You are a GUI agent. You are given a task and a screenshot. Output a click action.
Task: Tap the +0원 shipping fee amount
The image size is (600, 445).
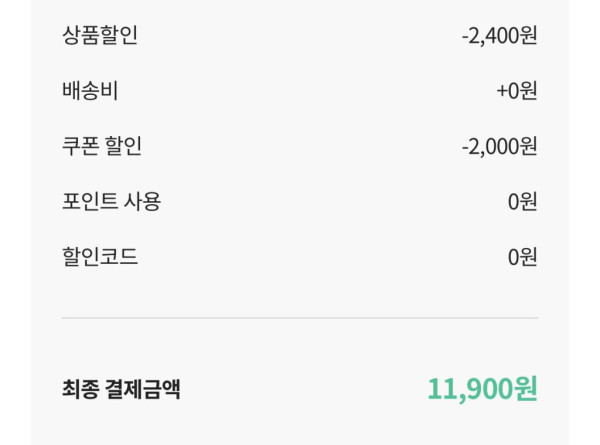point(516,91)
